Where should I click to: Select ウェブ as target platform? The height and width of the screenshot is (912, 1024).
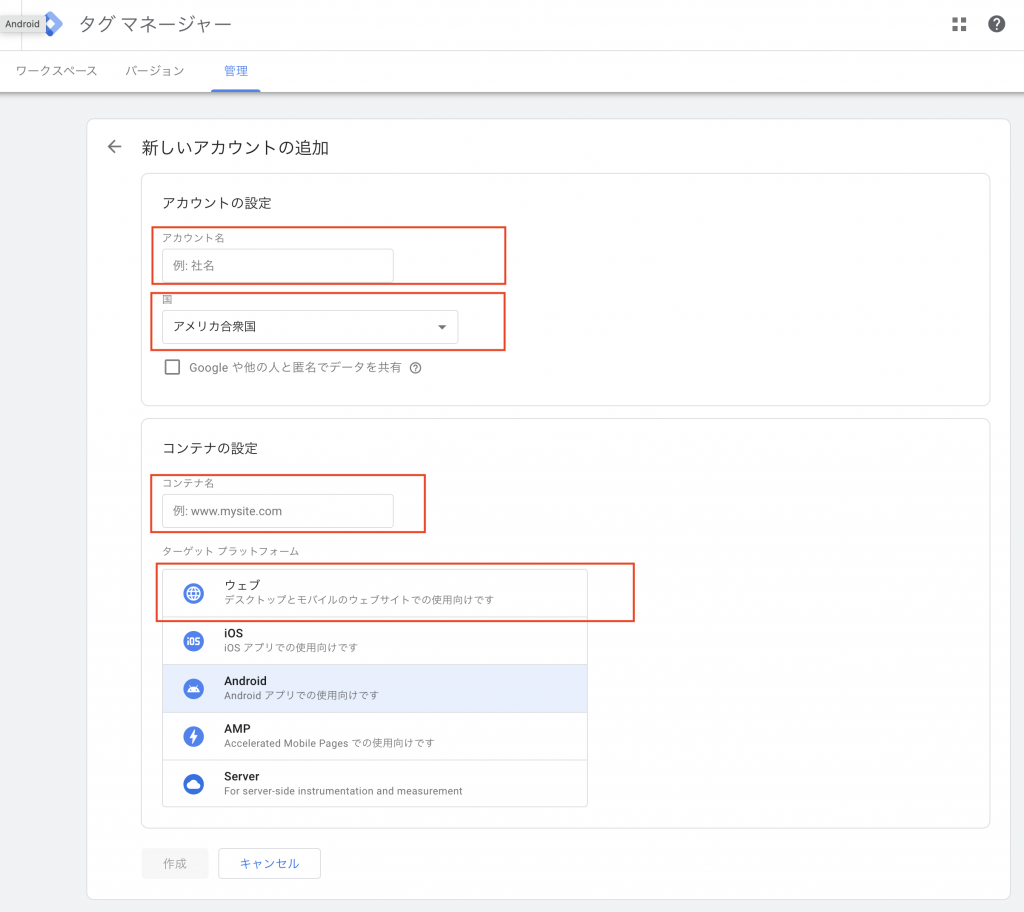(x=375, y=593)
